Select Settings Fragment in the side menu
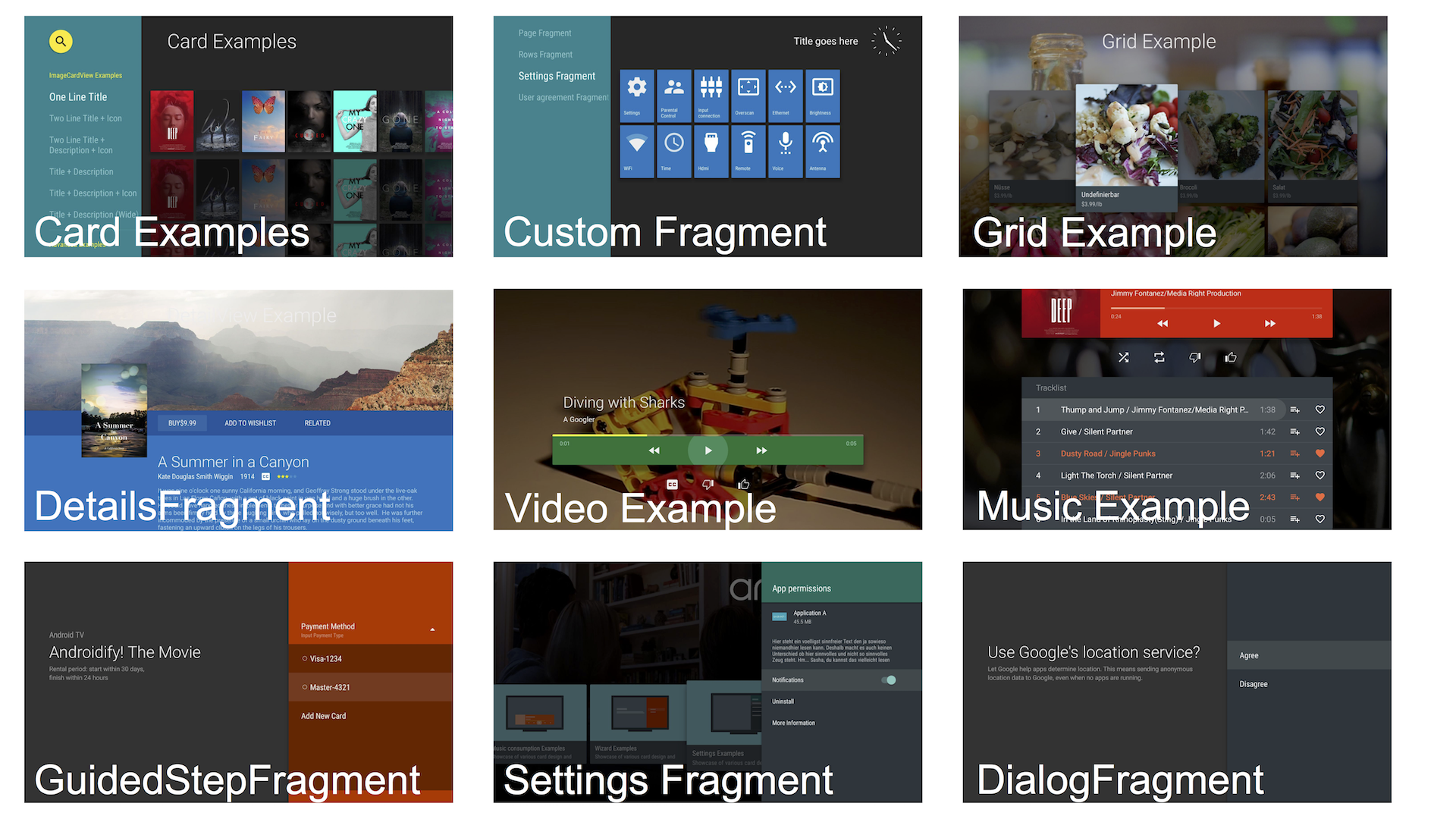Viewport: 1456px width, 819px height. pyautogui.click(x=557, y=76)
